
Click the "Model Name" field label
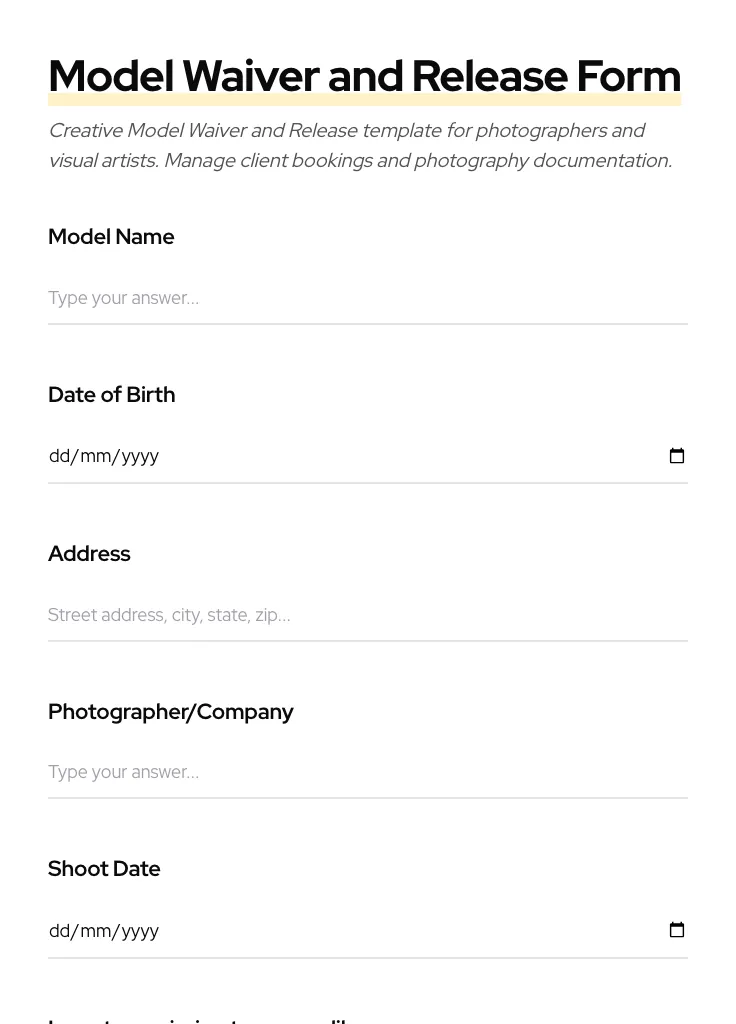[111, 237]
